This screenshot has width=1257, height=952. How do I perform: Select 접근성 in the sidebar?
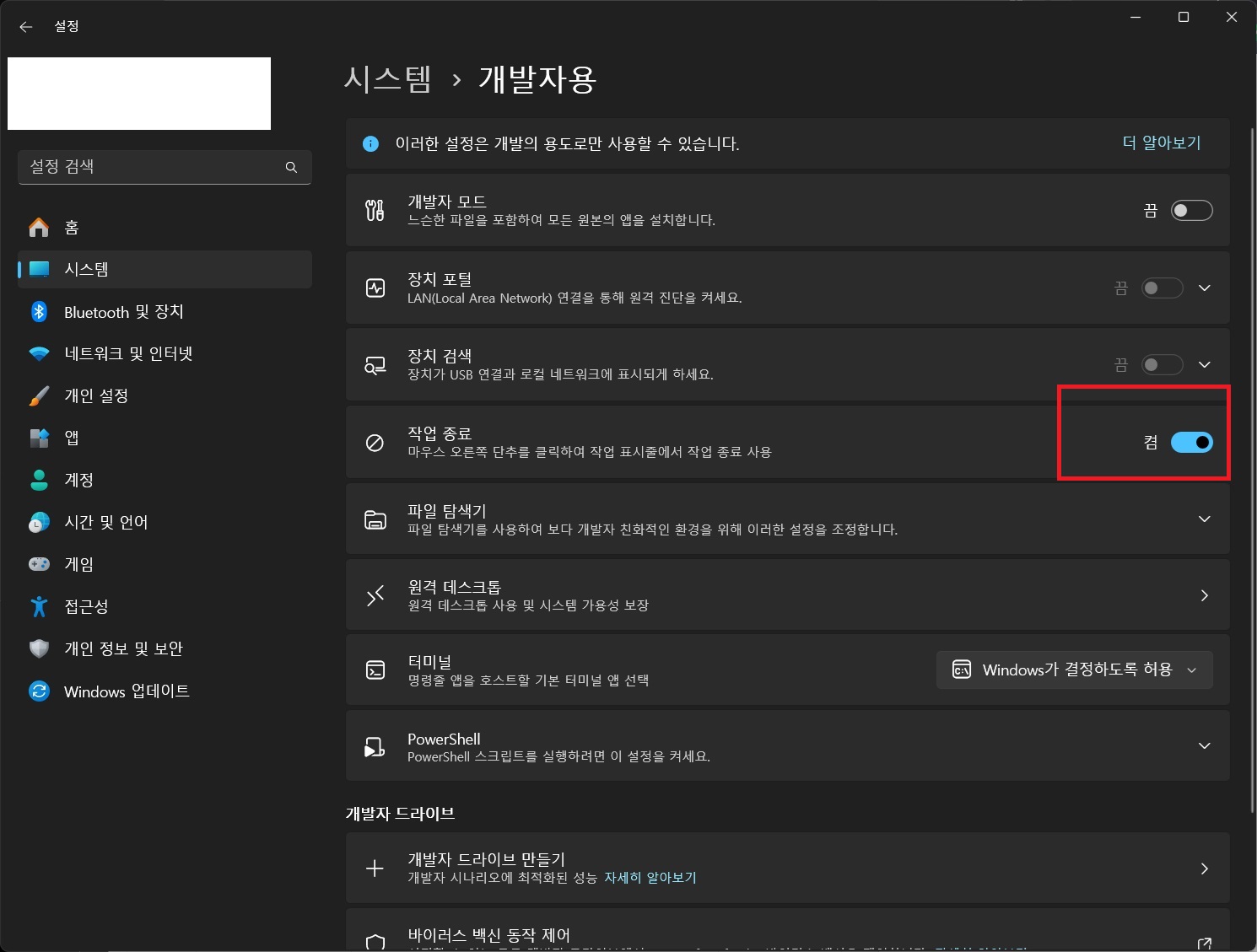tap(86, 607)
